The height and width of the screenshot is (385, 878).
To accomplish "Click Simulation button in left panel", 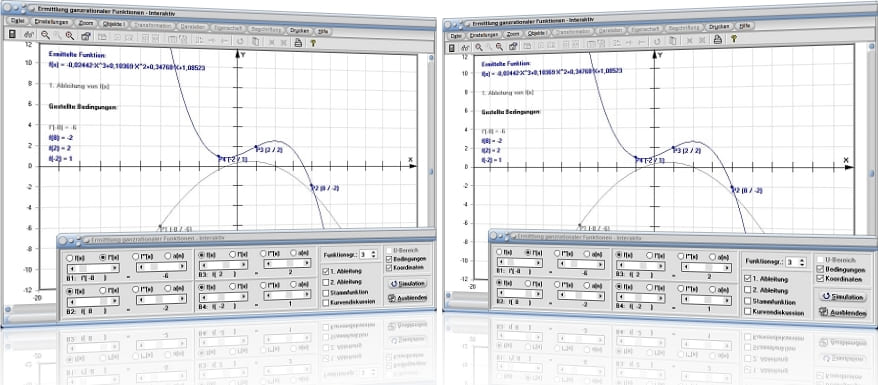I will (x=408, y=284).
